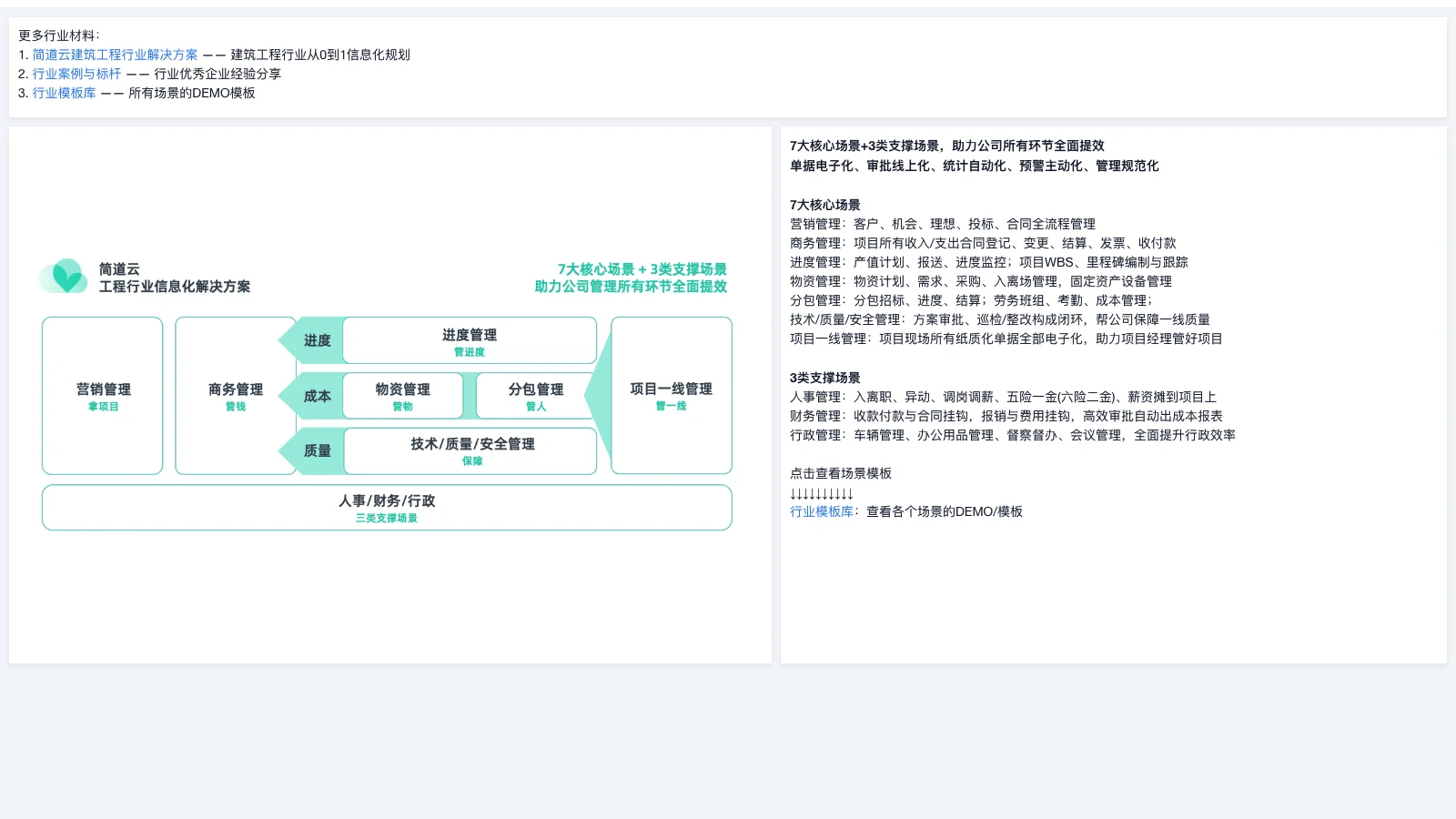The width and height of the screenshot is (1456, 819).
Task: Click the text 建筑工程行业从0到1信息化规划
Action: tap(320, 55)
